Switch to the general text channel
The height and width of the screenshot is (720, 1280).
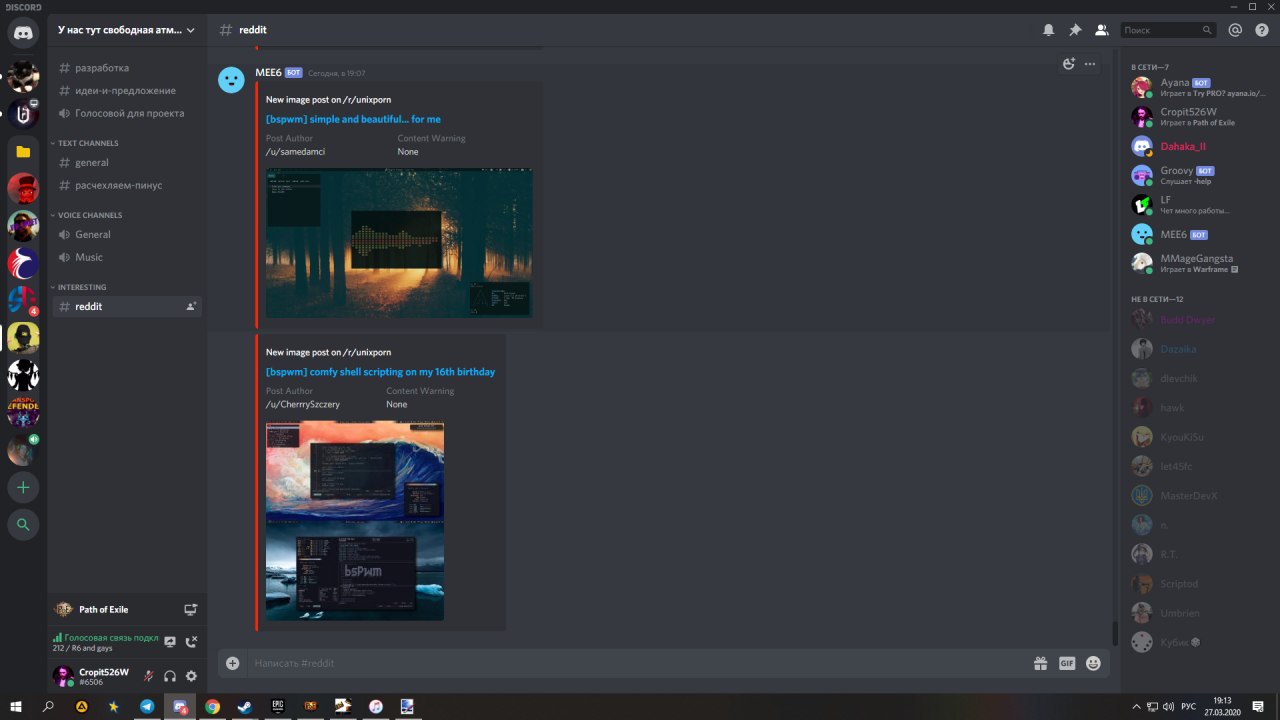point(127,162)
